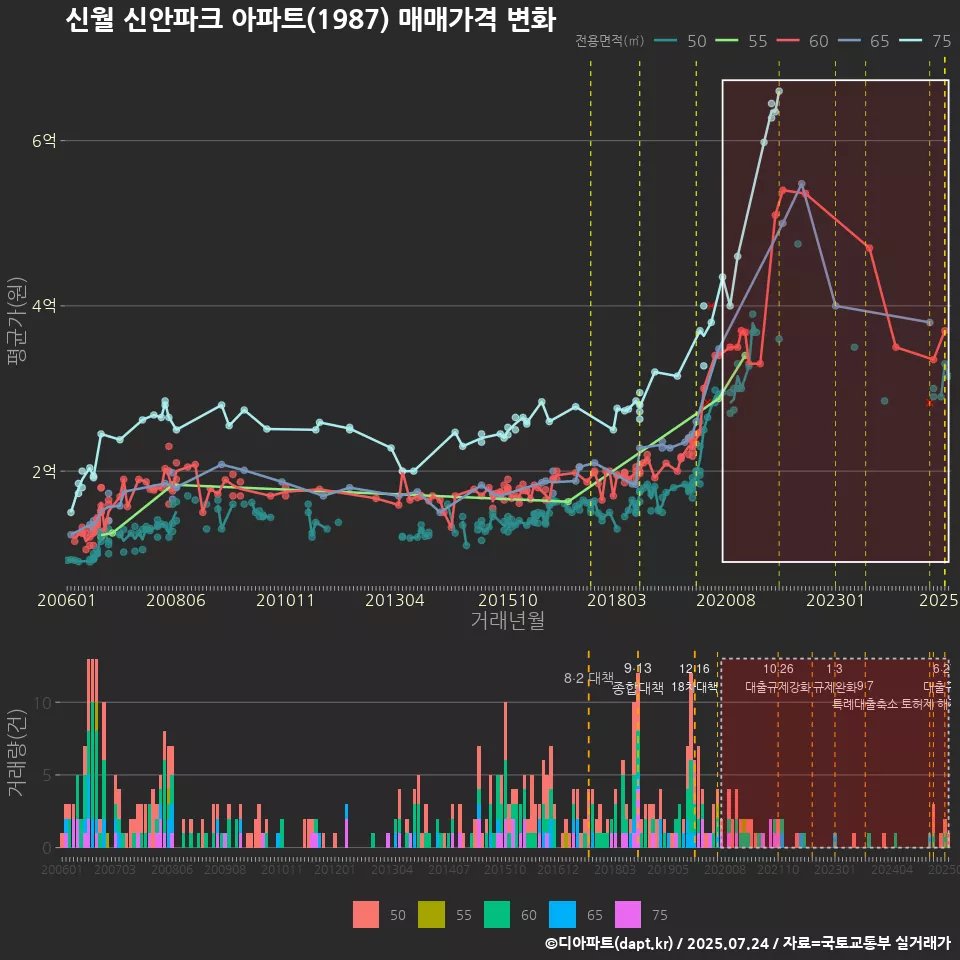Click the '특례대출축소' policy label
This screenshot has height=960, width=960.
[865, 704]
